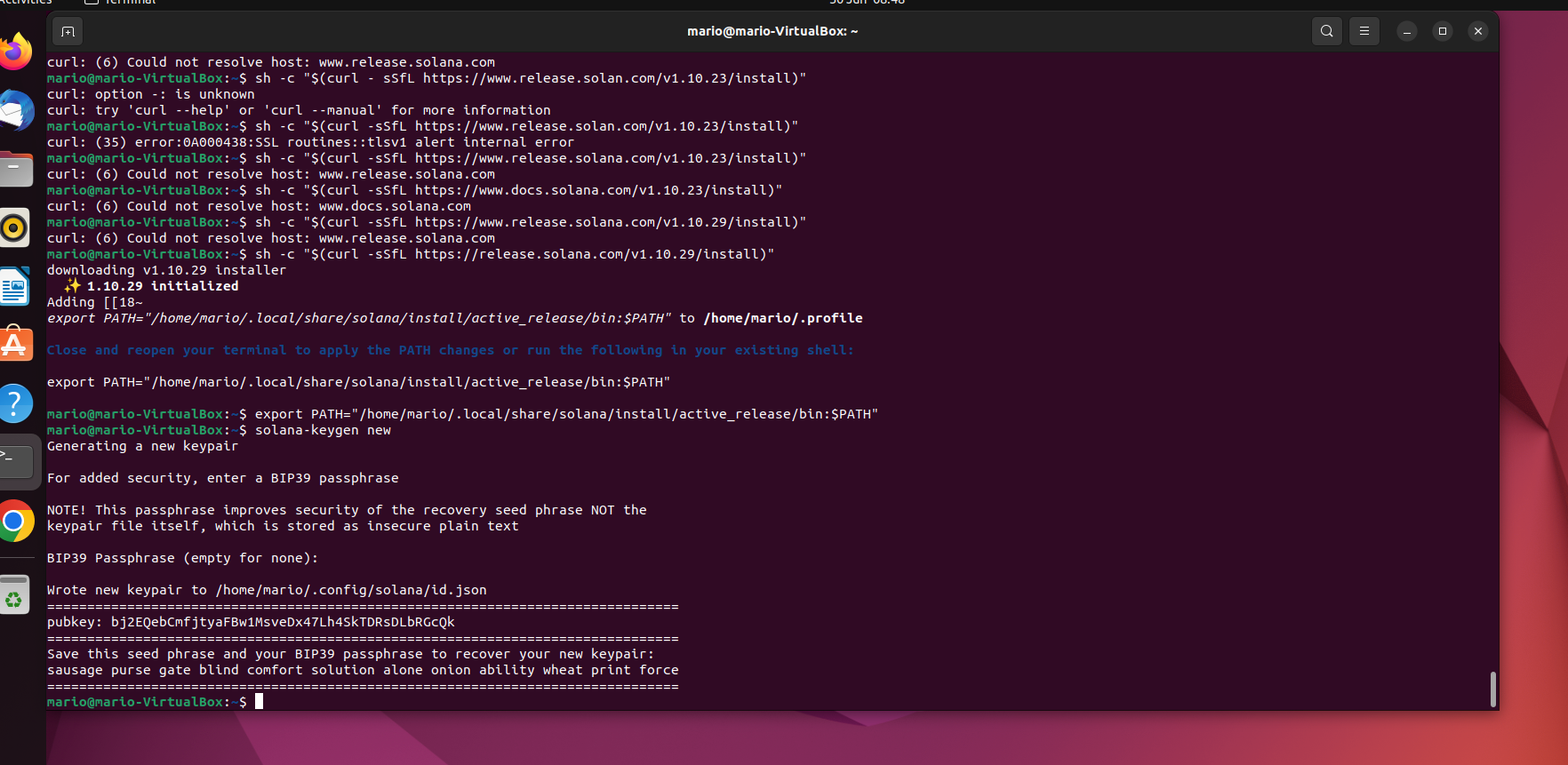
Task: Open the Files manager from the dock
Action: pyautogui.click(x=14, y=169)
